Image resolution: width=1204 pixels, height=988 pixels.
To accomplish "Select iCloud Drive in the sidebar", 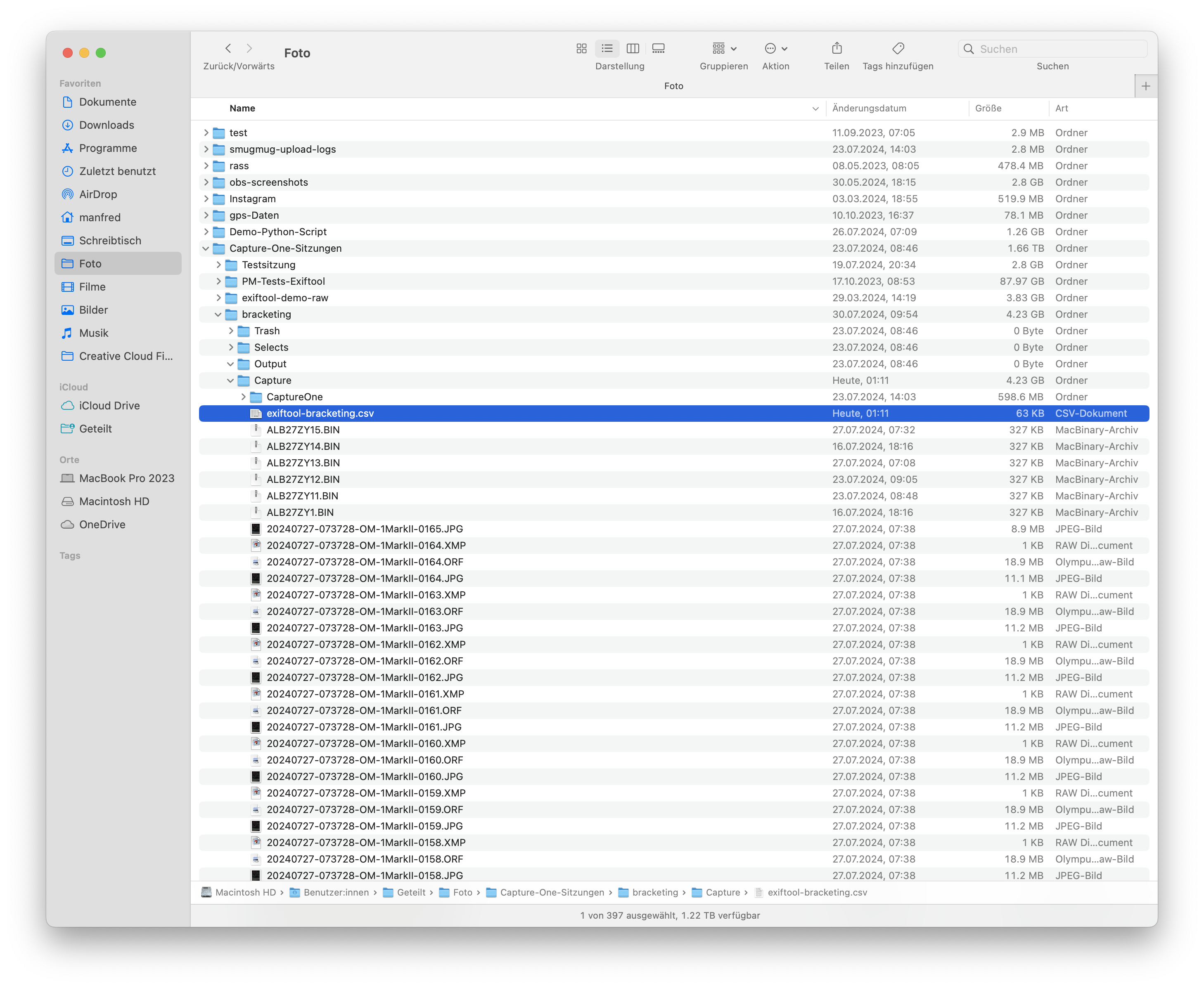I will tap(109, 406).
